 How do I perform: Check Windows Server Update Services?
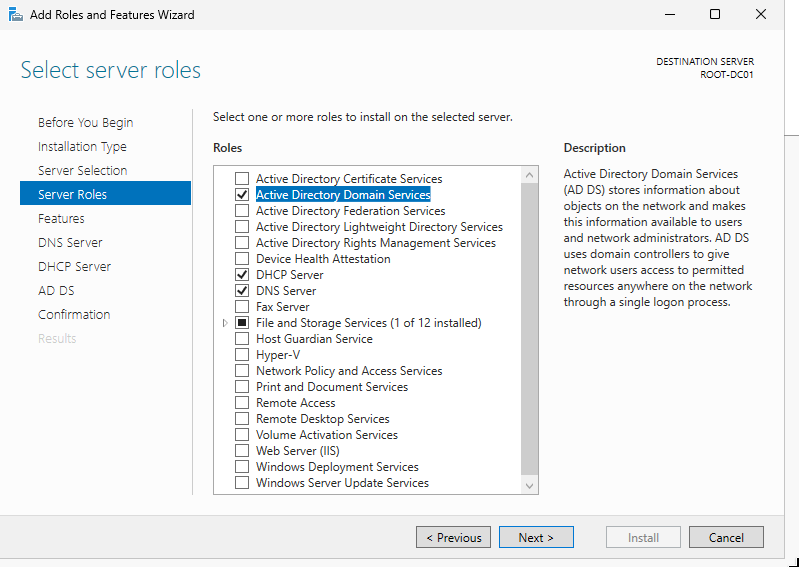click(242, 483)
